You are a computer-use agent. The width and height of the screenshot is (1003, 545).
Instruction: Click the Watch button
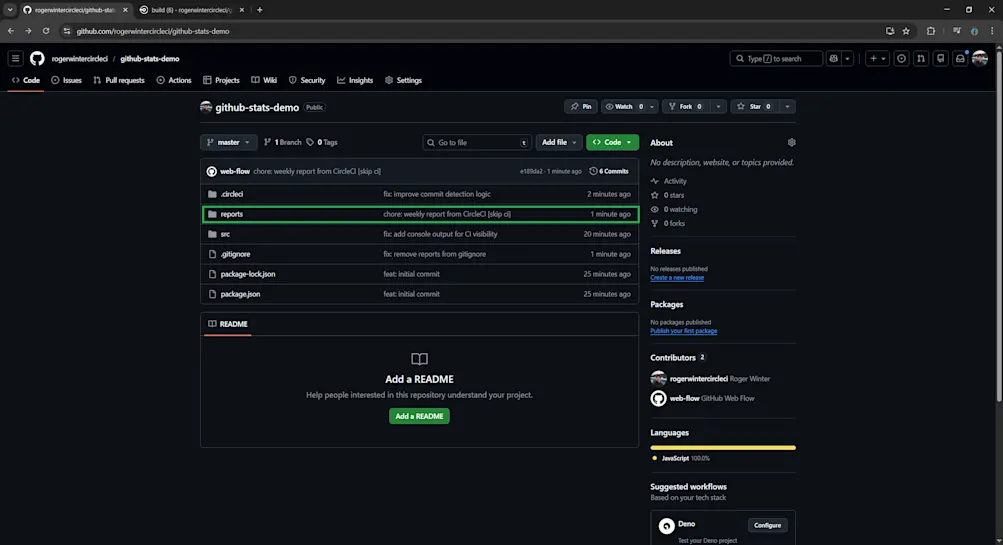[623, 106]
